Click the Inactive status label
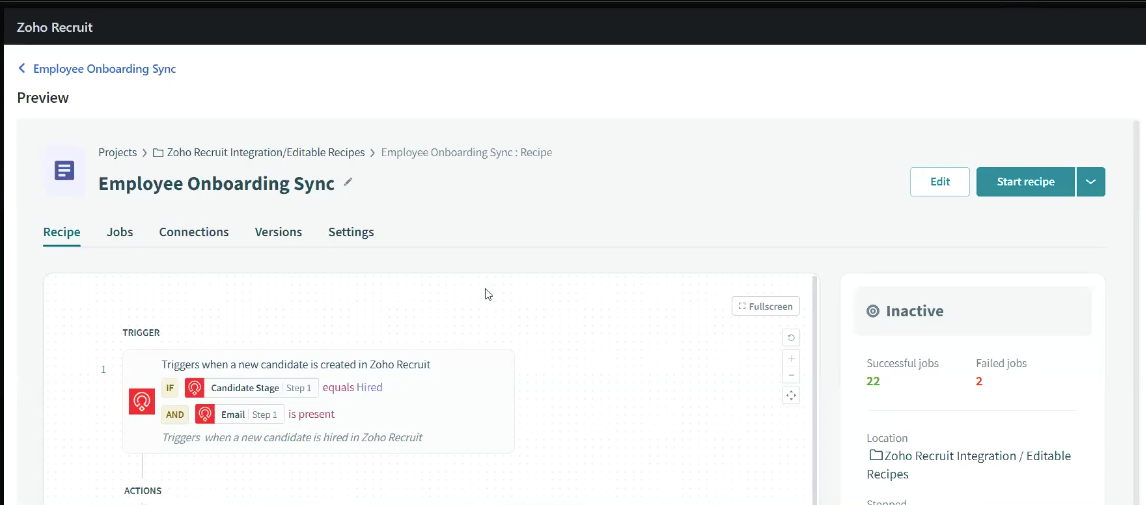Viewport: 1146px width, 505px height. point(914,311)
